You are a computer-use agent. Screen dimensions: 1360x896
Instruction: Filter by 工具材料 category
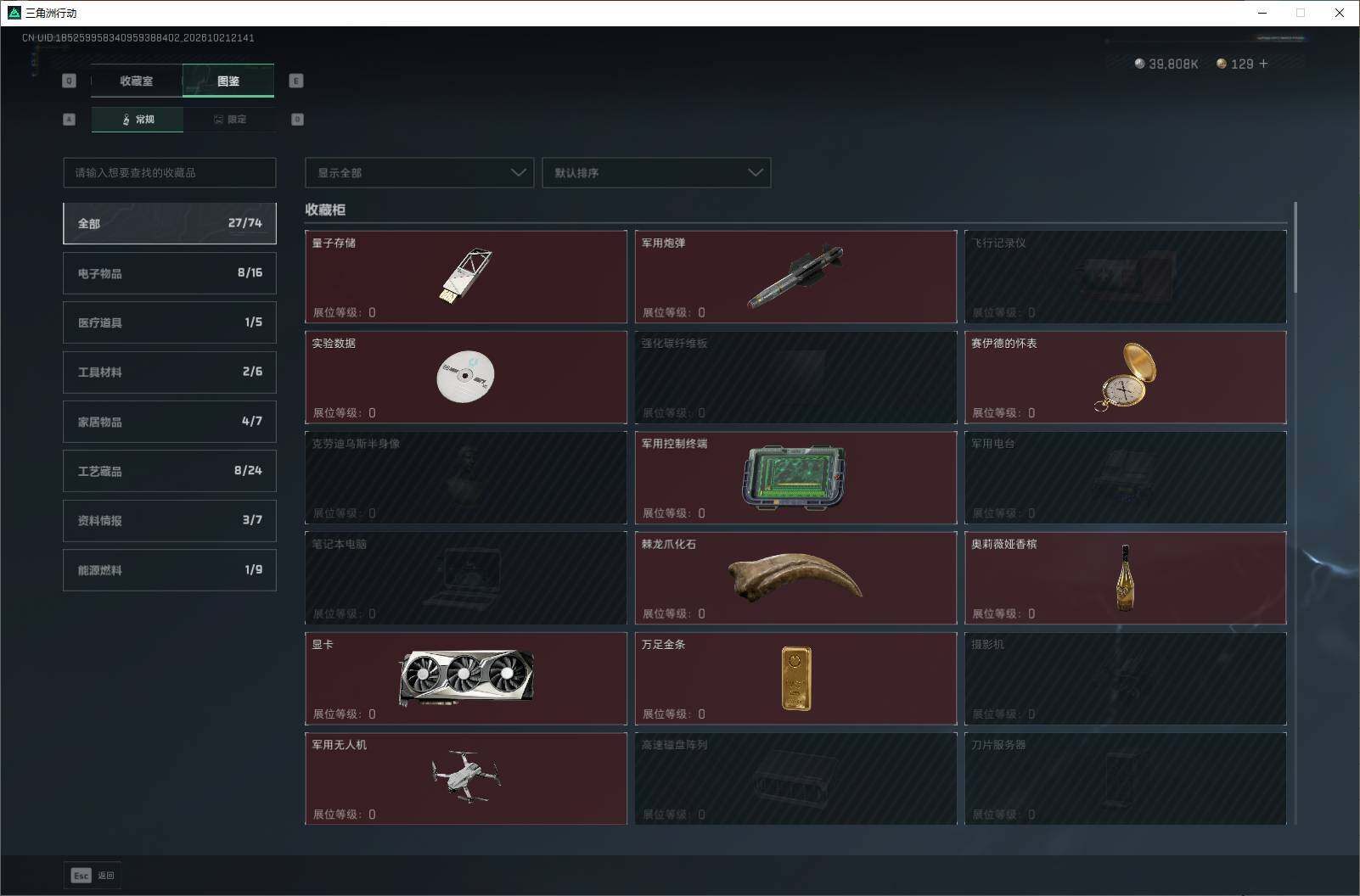(x=170, y=372)
